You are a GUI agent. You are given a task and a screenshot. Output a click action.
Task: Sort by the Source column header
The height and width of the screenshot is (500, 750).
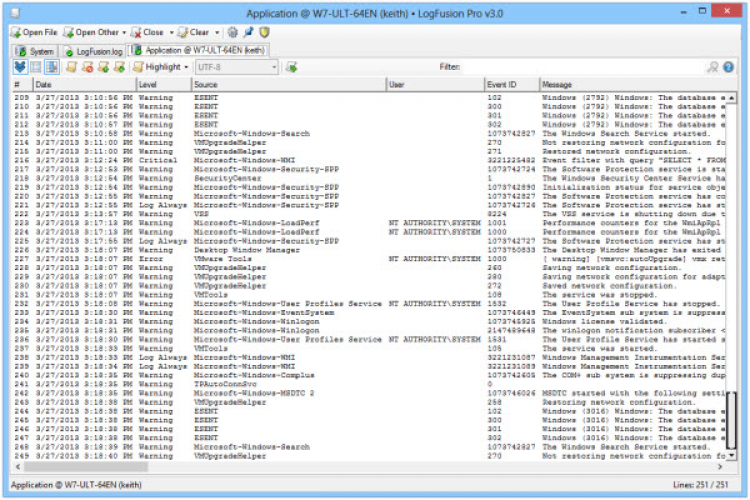coord(289,85)
